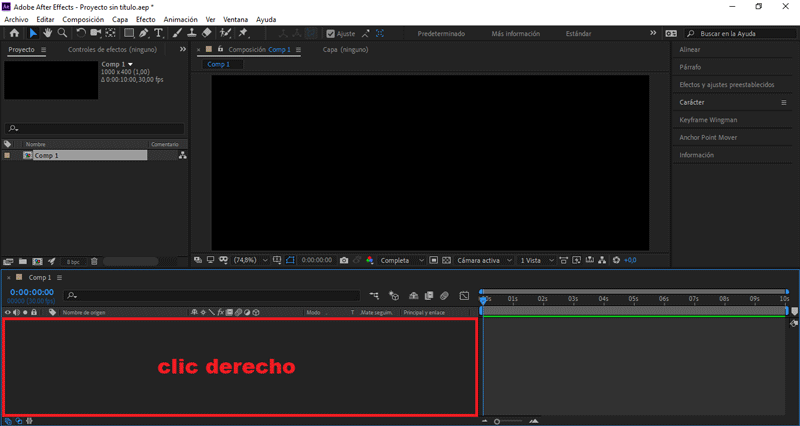Select the Brush tool
The height and width of the screenshot is (426, 800).
point(177,33)
